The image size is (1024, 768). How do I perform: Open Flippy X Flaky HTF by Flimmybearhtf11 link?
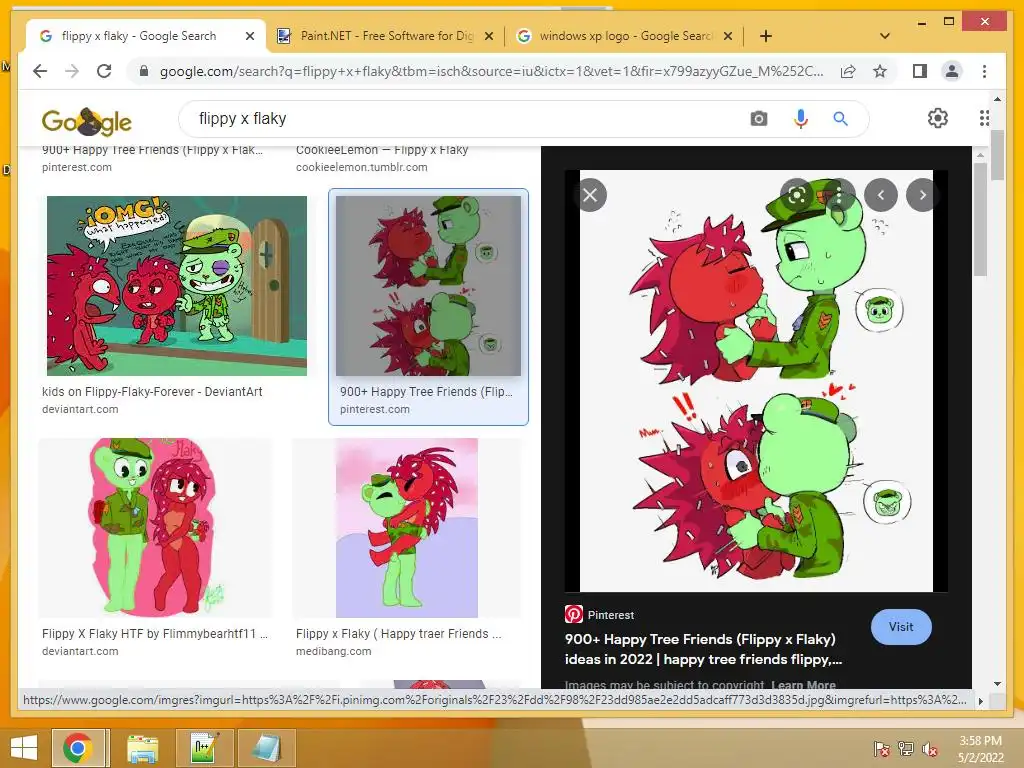[x=155, y=633]
